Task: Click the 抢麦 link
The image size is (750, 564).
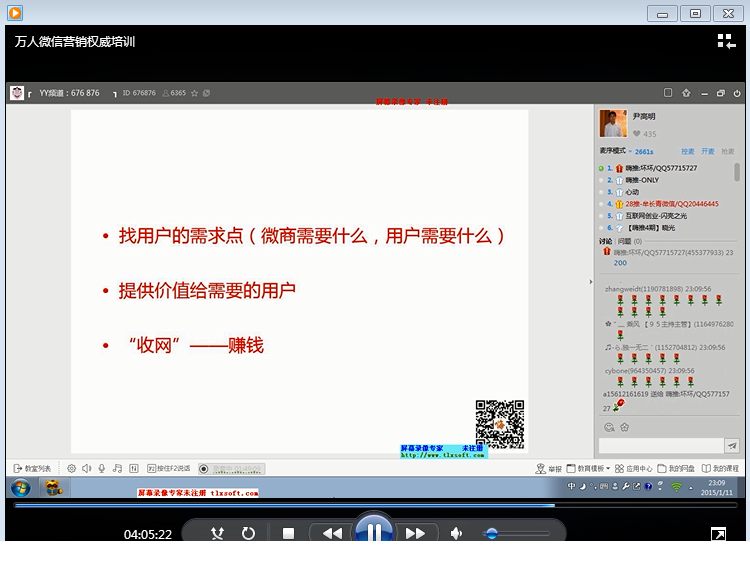Action: [x=728, y=151]
